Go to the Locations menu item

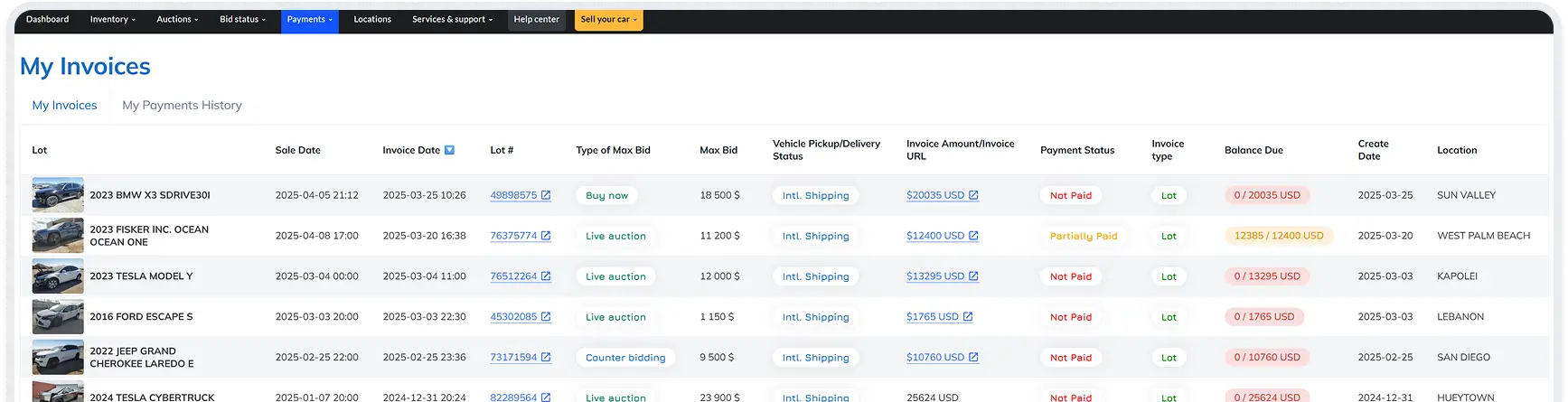(372, 19)
